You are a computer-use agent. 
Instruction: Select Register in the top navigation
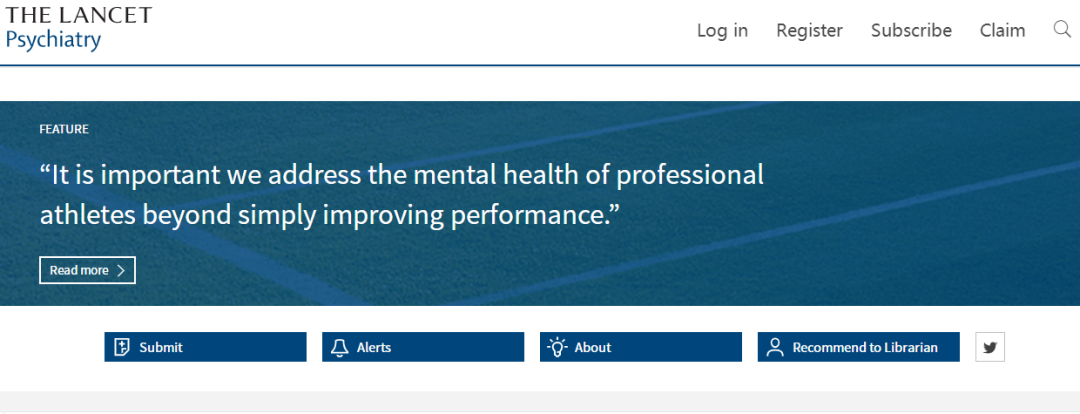click(809, 30)
